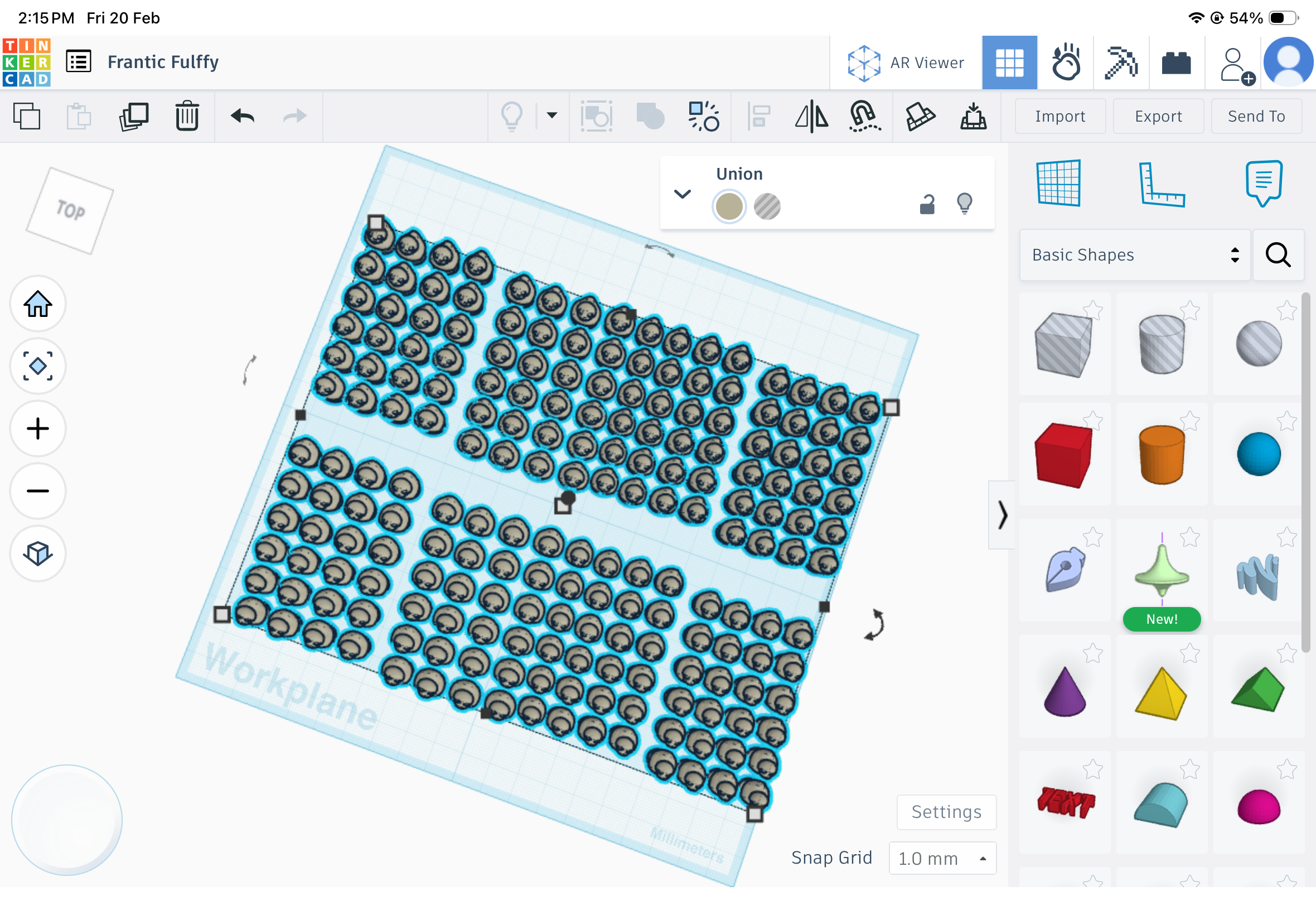Open the visibility options dropdown arrow
1316x915 pixels.
551,116
